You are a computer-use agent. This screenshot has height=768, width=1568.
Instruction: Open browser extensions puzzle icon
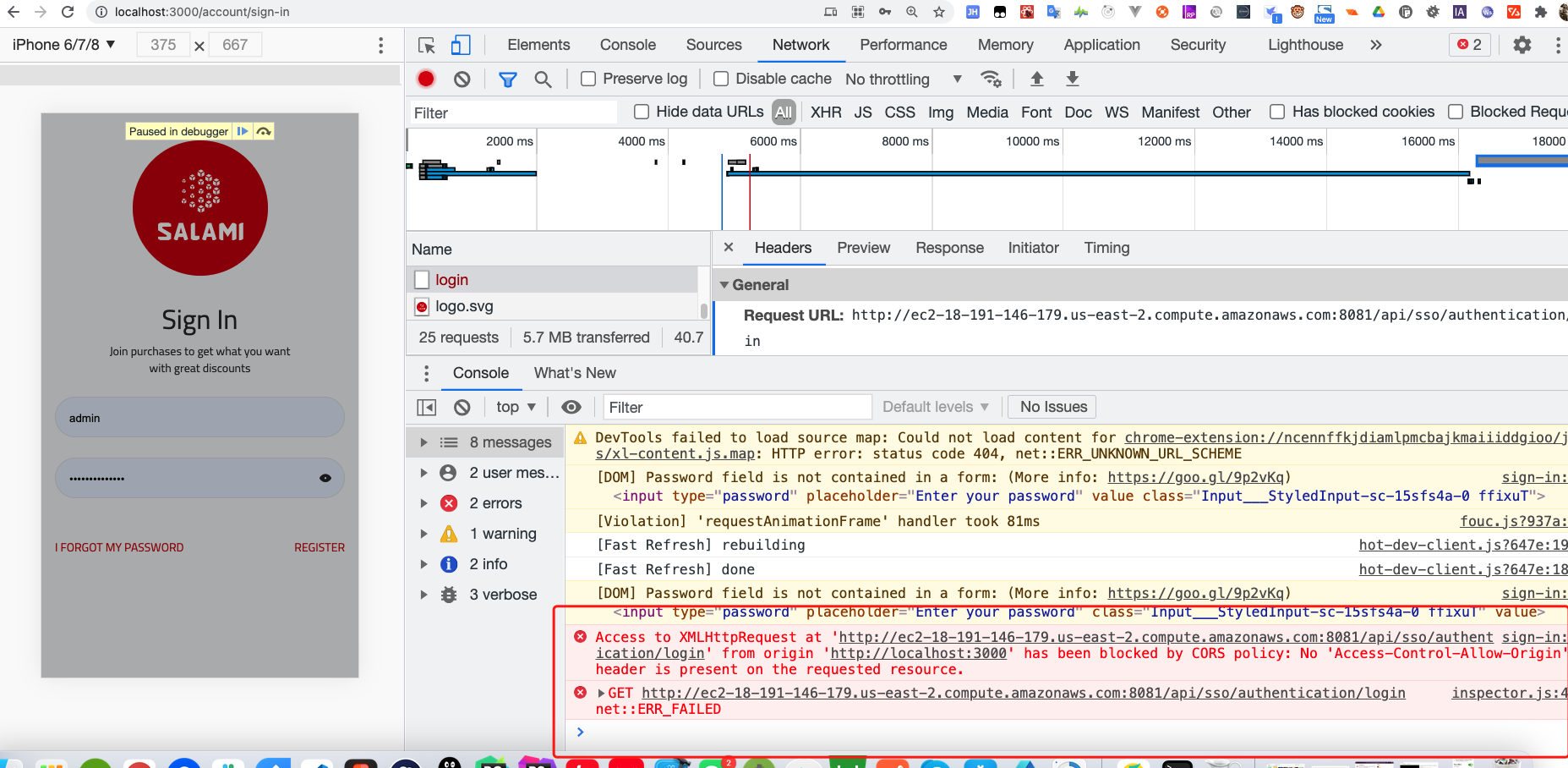pyautogui.click(x=1541, y=12)
